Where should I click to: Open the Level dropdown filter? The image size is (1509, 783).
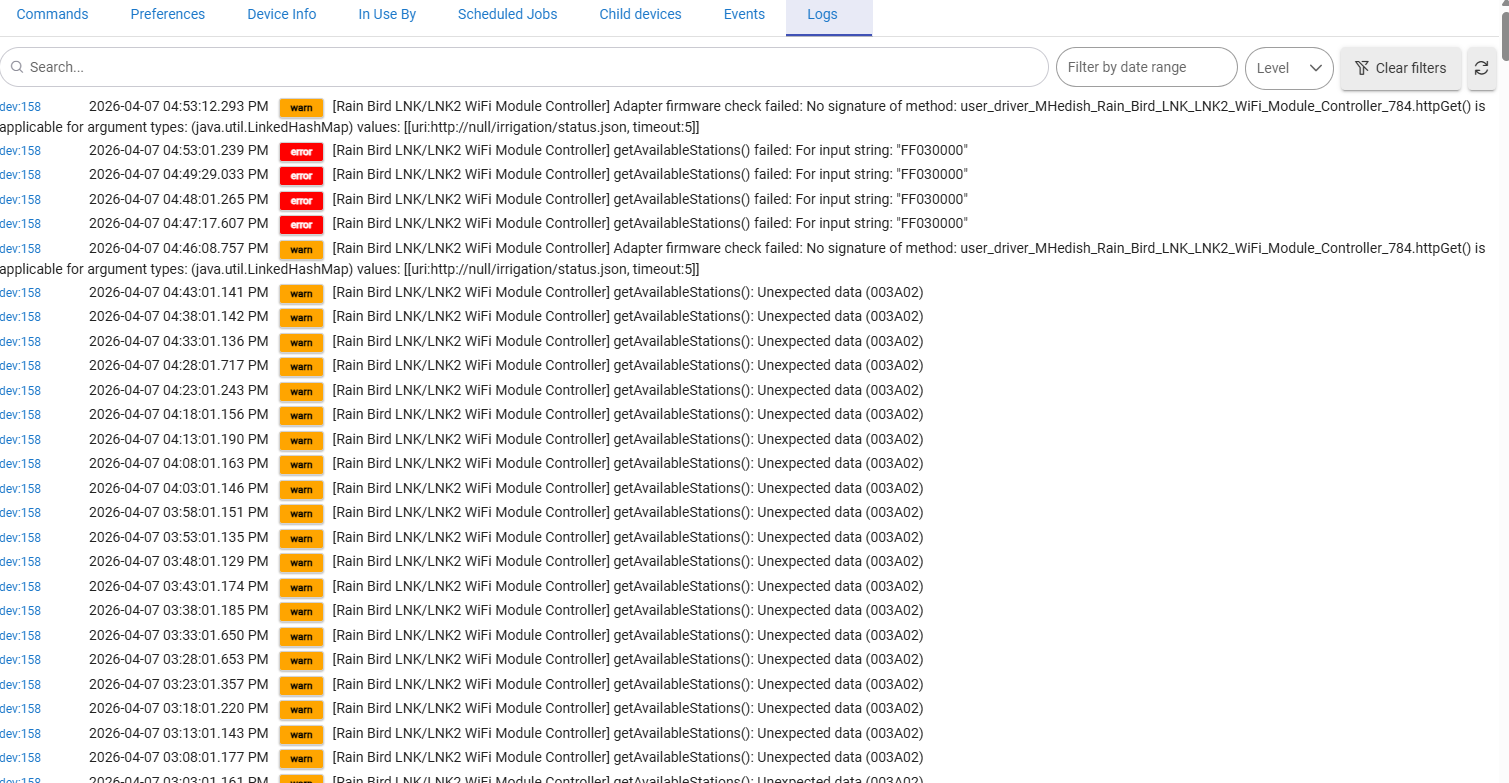click(1288, 68)
